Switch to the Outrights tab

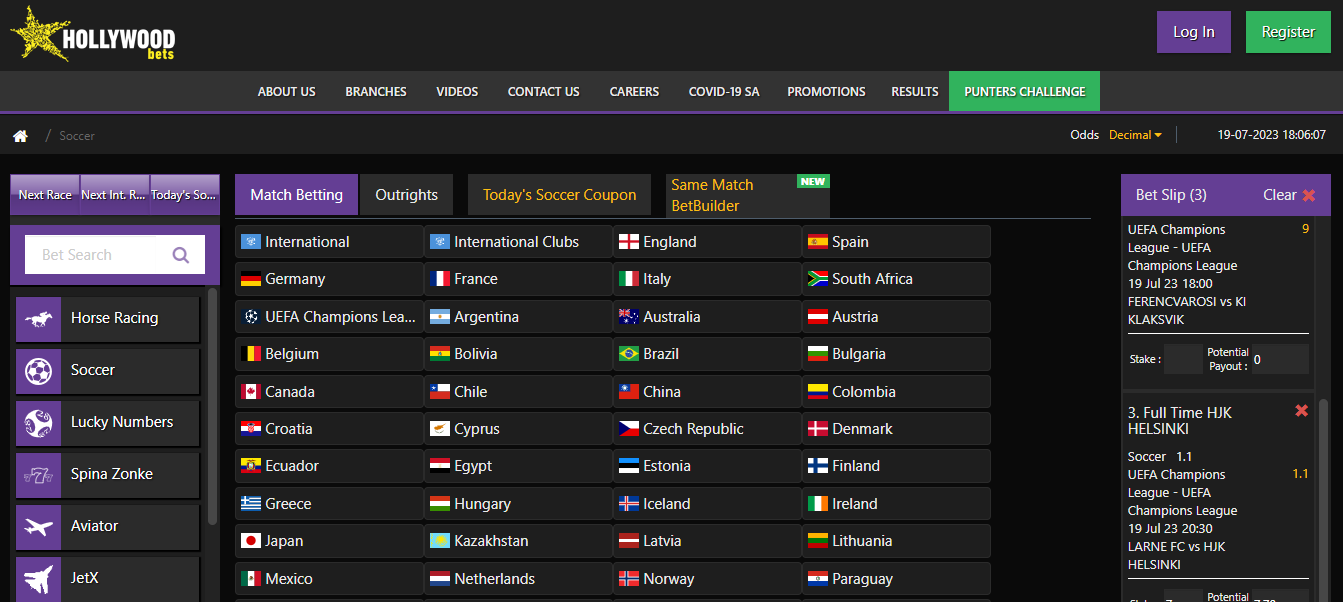pyautogui.click(x=406, y=194)
